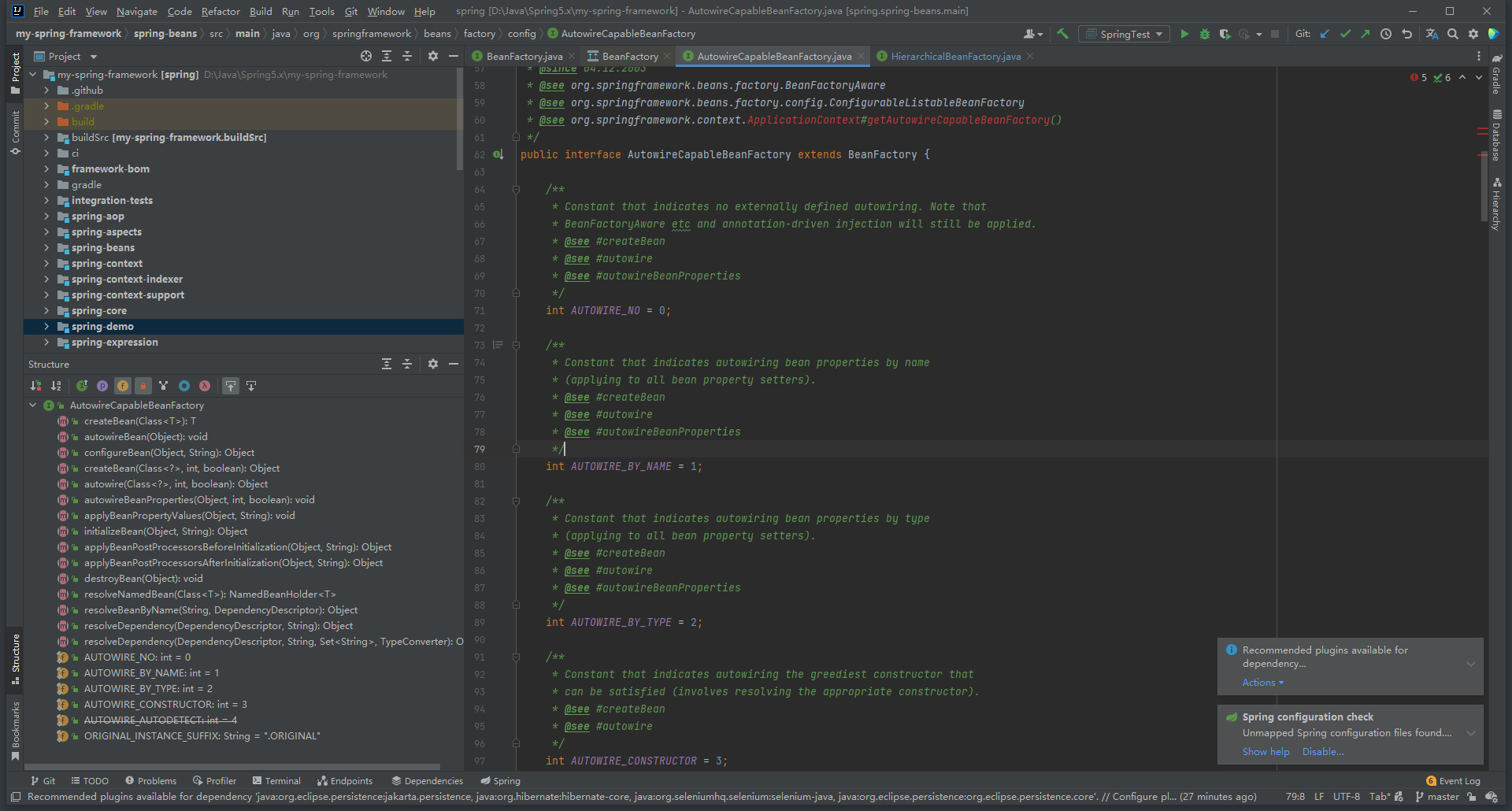
Task: Toggle sort alphabetically in Structure
Action: pos(56,386)
